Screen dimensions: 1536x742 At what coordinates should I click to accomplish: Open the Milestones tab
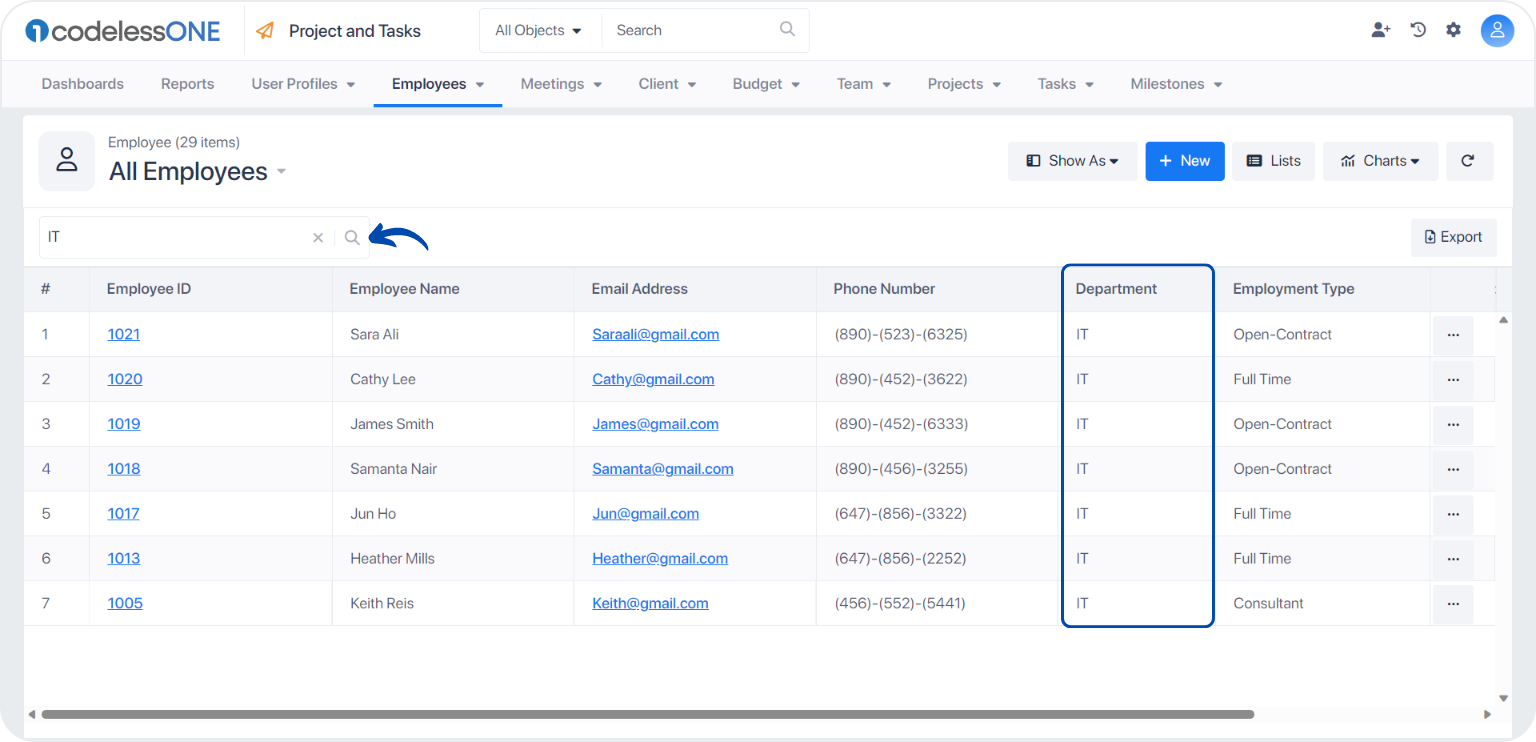pos(1176,84)
